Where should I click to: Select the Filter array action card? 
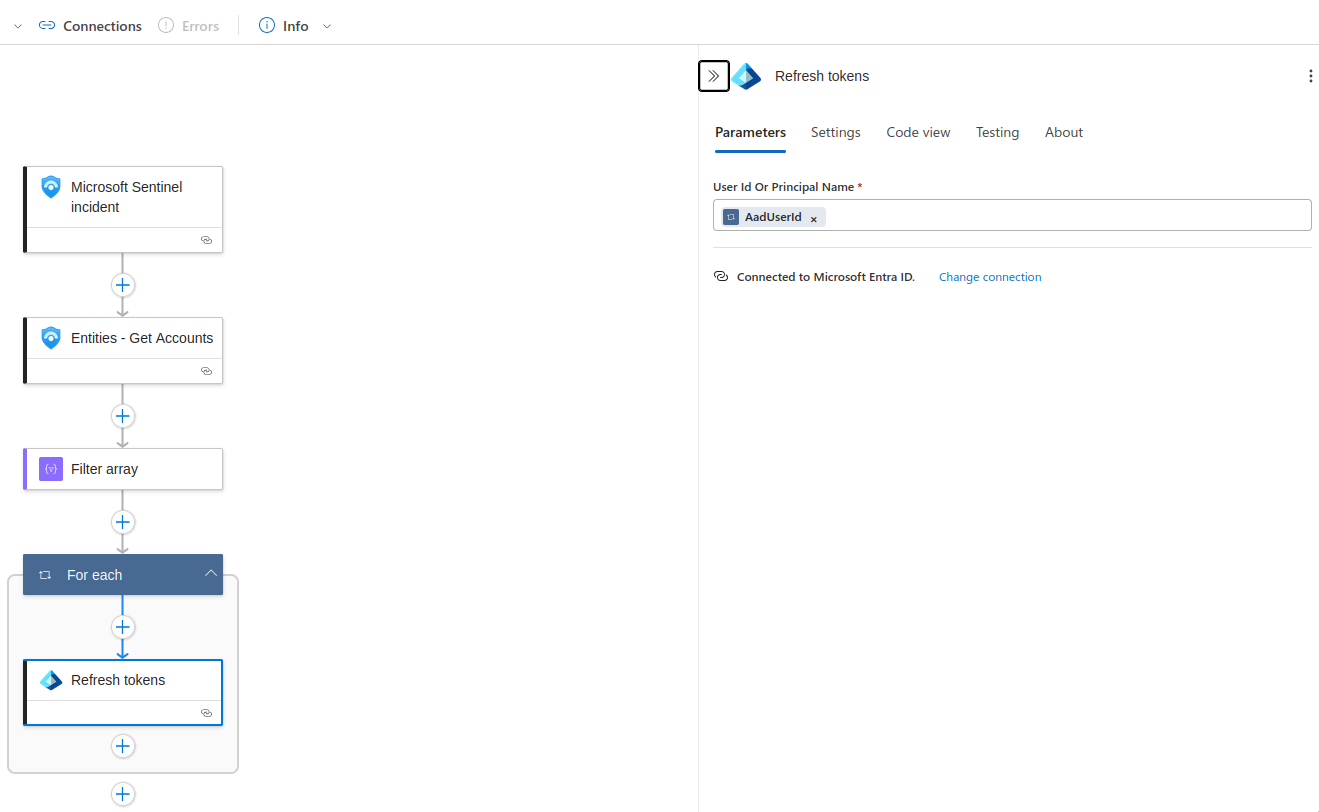[x=123, y=469]
